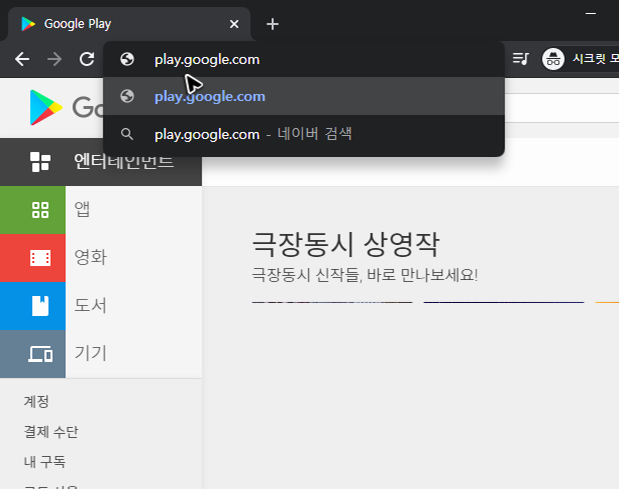This screenshot has width=619, height=489.
Task: Click the magnifier icon of search suggestion
Action: tap(127, 134)
